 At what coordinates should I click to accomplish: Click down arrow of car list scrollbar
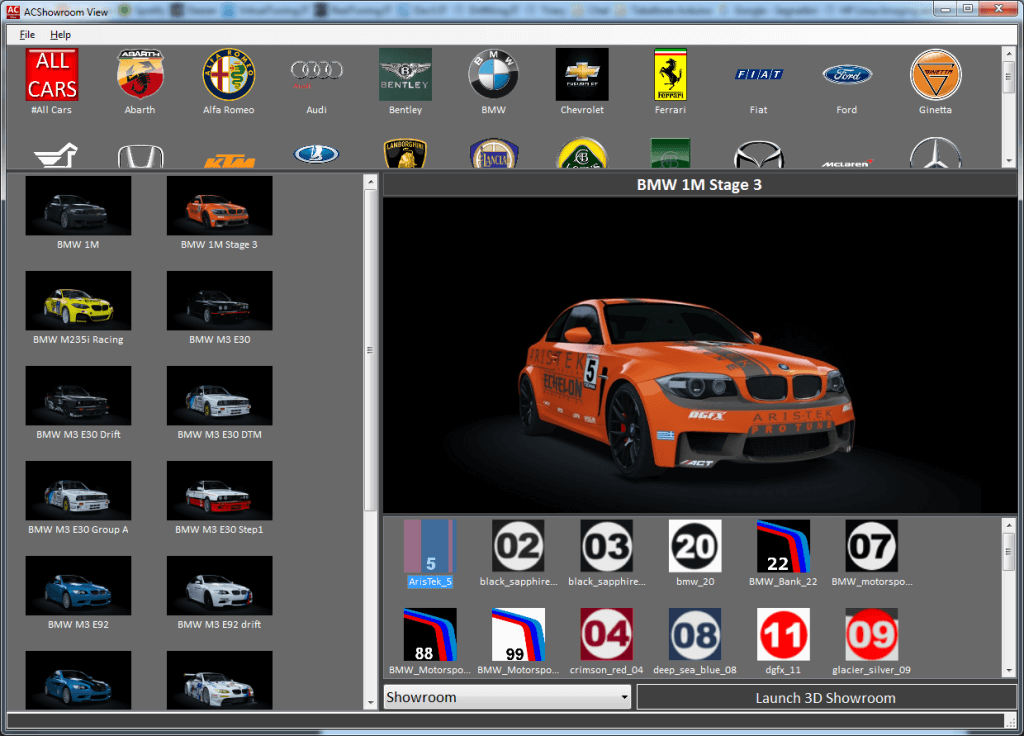point(371,703)
